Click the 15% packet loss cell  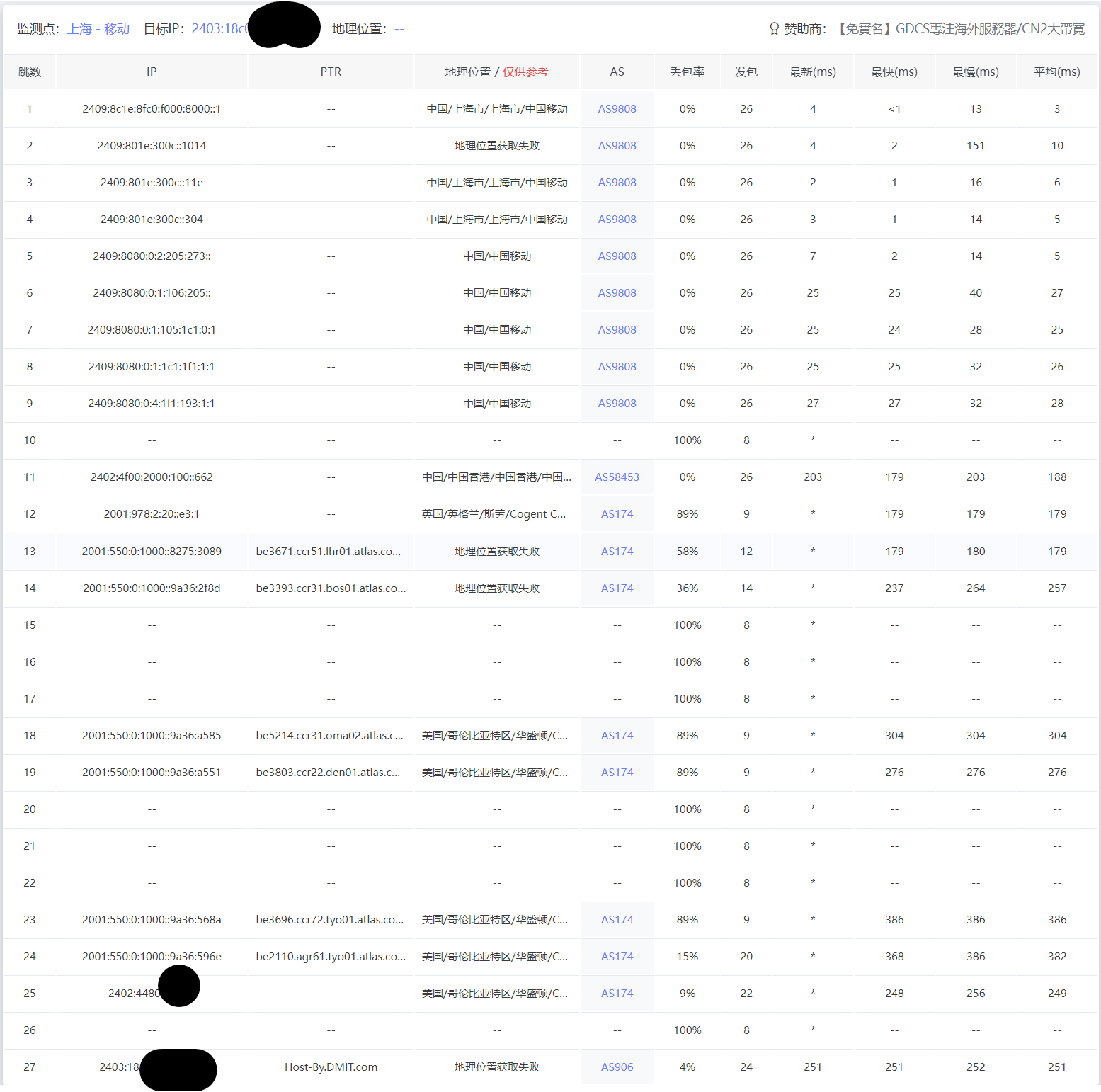coord(688,957)
